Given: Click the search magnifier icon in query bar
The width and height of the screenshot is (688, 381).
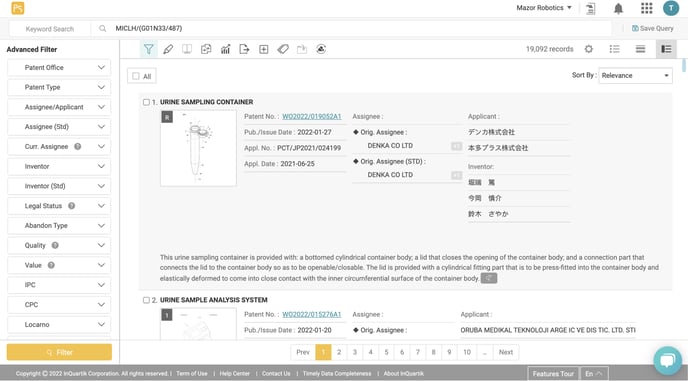Looking at the screenshot, I should 102,29.
